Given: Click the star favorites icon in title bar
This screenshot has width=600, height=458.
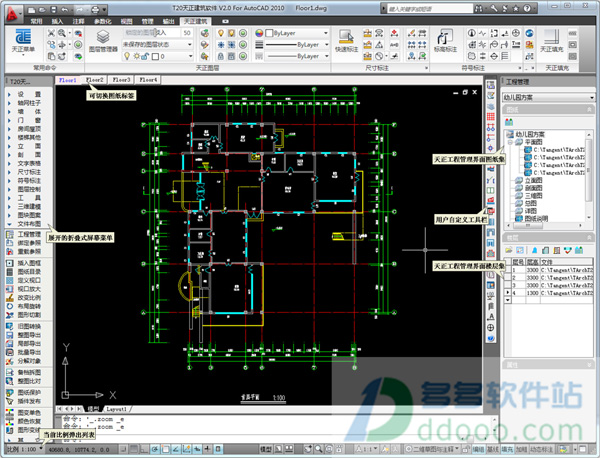Looking at the screenshot, I should [516, 8].
